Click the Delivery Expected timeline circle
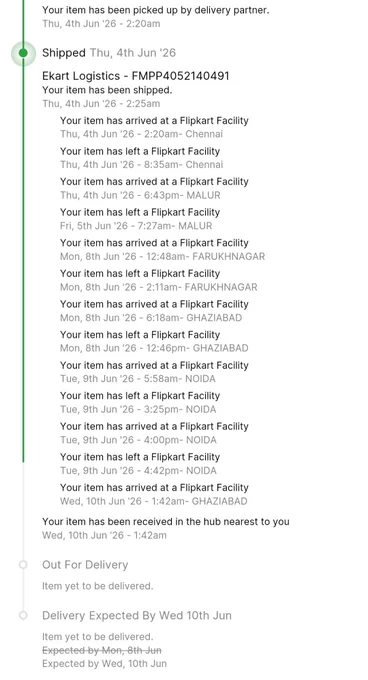Screen dimensions: 368x680 point(23,615)
